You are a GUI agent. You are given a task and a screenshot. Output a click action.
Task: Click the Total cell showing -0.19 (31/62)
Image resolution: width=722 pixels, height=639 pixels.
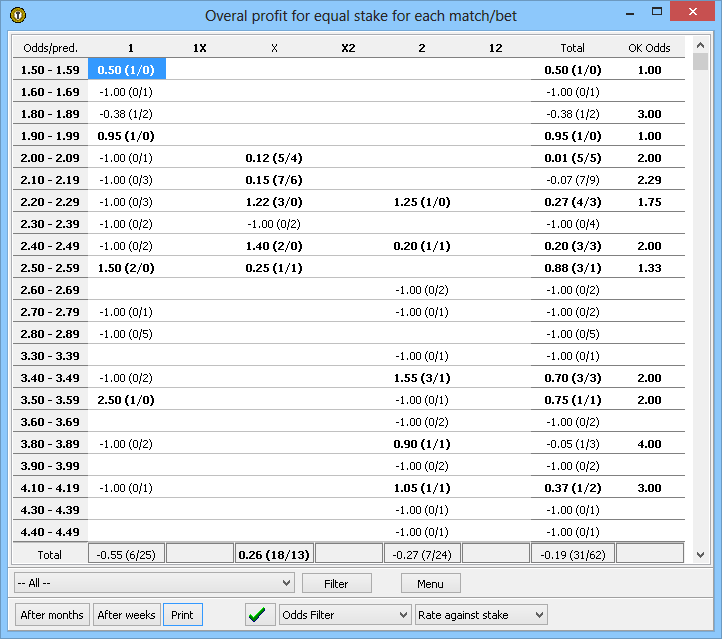point(572,554)
